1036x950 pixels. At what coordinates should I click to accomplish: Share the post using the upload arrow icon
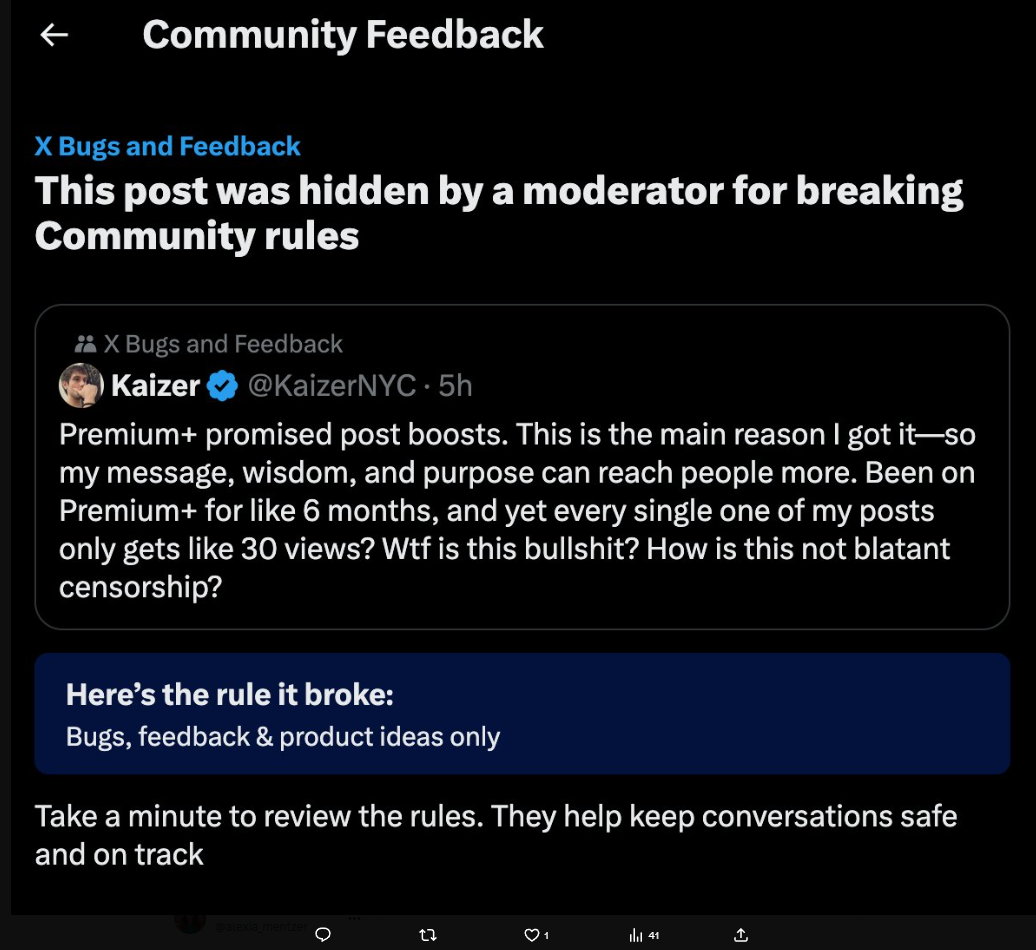tap(741, 934)
